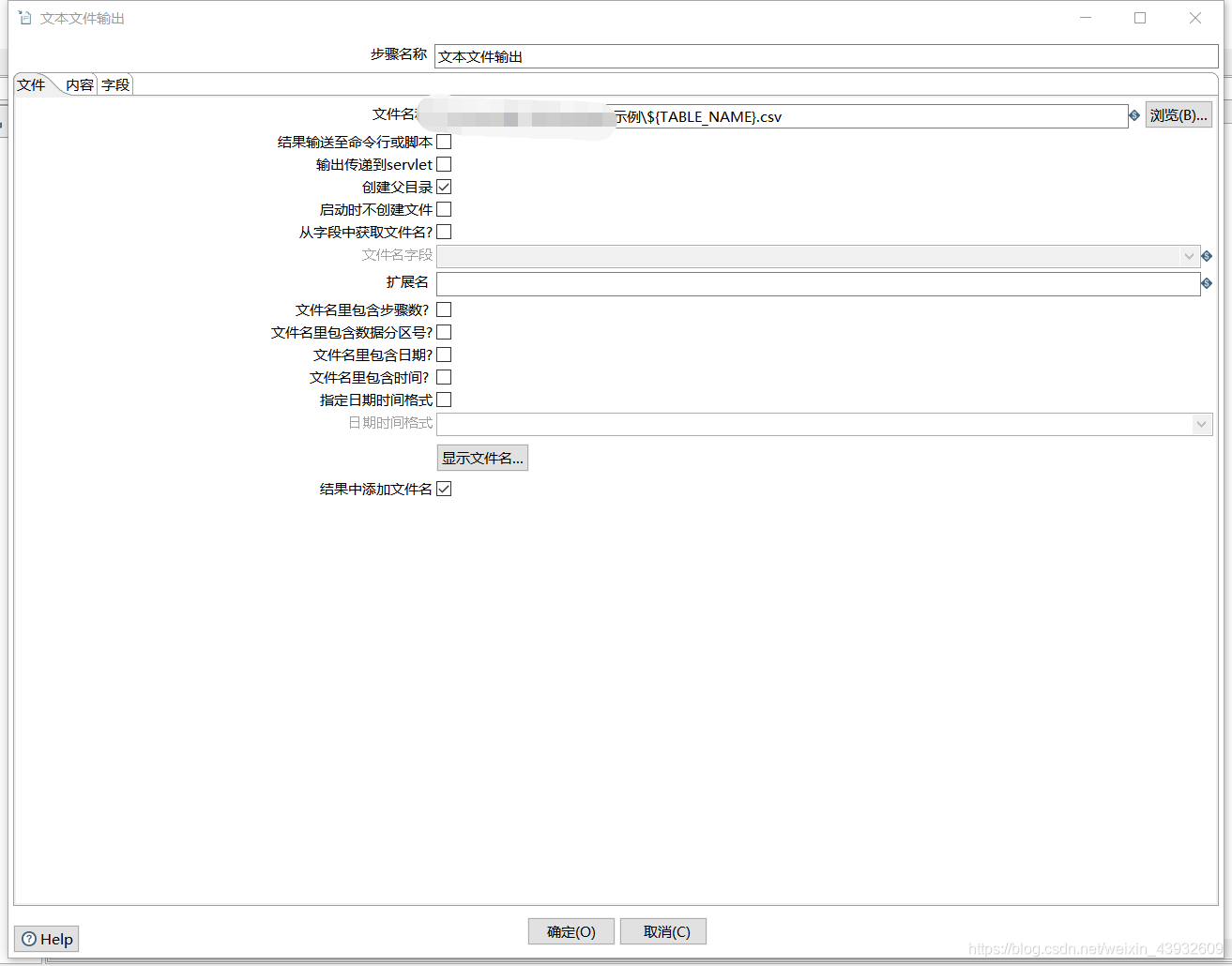
Task: Click the 浏览(B)... button
Action: 1179,115
